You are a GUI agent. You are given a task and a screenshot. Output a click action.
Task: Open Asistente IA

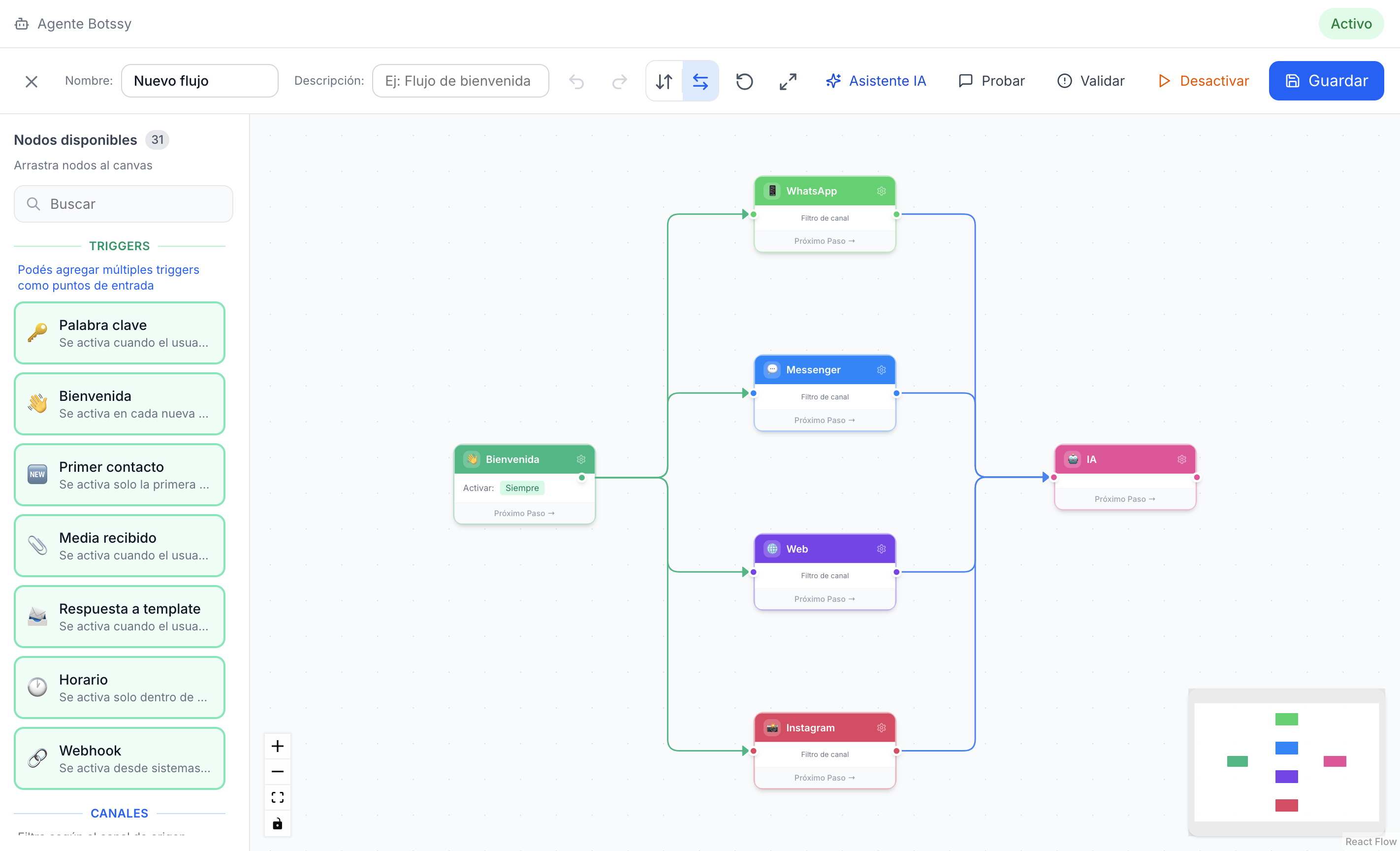tap(875, 81)
